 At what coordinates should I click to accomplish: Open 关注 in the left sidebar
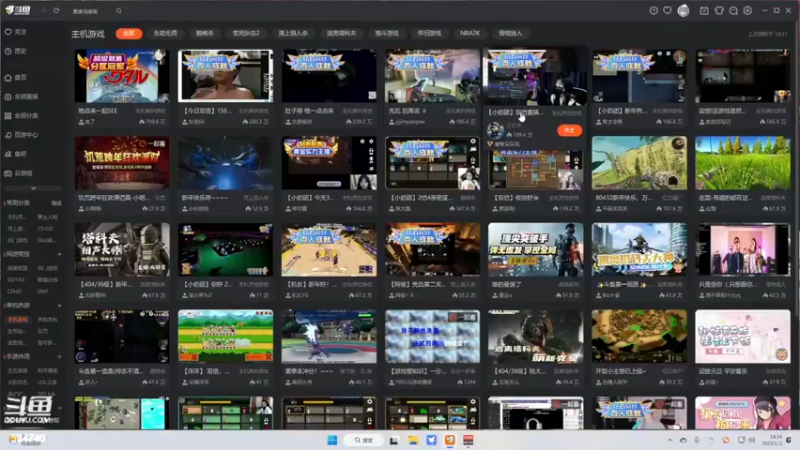pyautogui.click(x=16, y=32)
